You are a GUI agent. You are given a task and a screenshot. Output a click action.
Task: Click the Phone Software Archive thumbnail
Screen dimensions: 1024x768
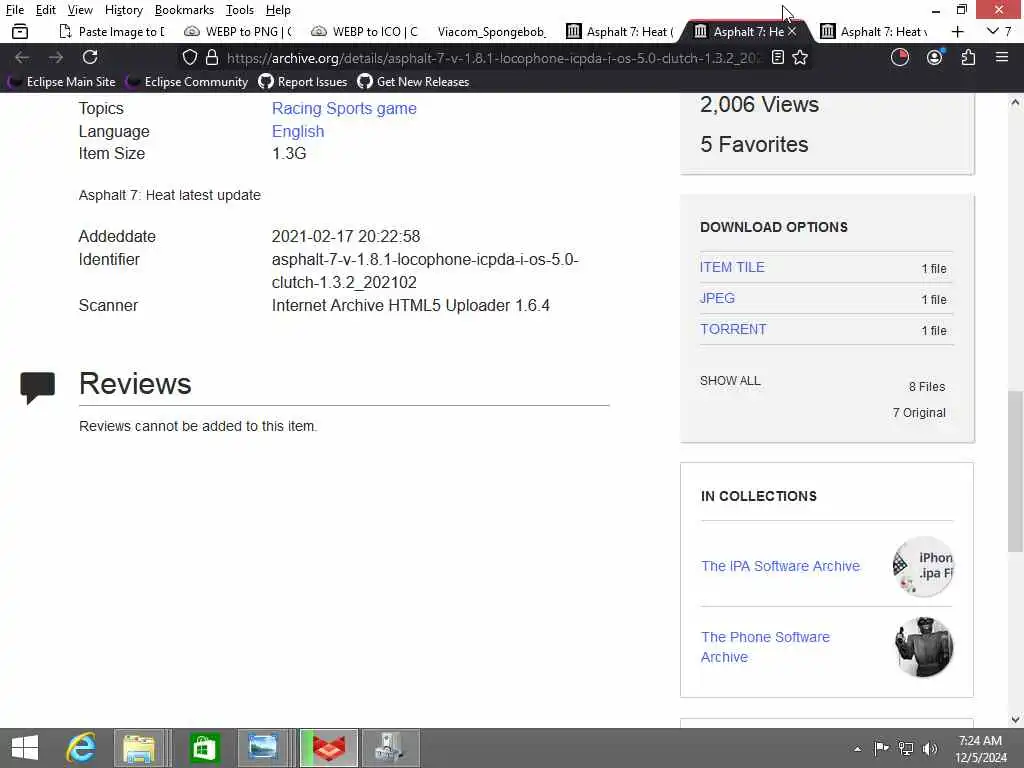coord(923,647)
